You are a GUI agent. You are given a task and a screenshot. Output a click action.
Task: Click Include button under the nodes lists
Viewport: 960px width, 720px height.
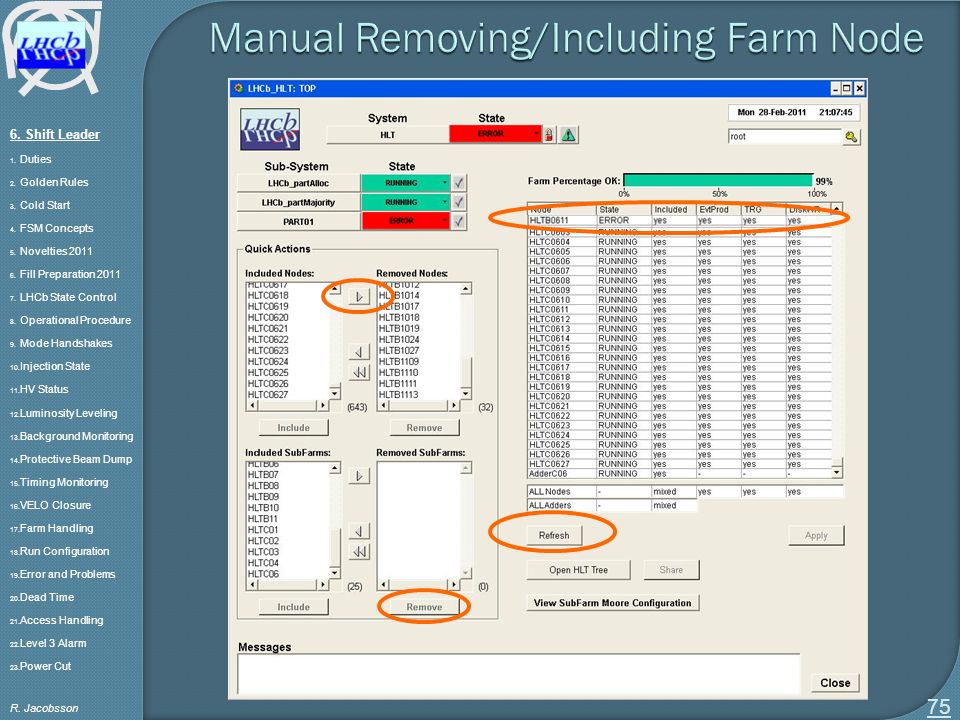[x=294, y=427]
